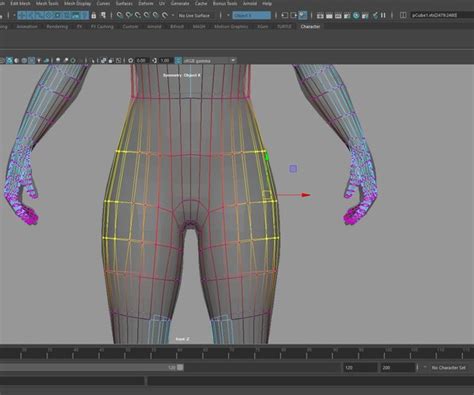Switch to the Rendering shelf tab
The width and height of the screenshot is (474, 395).
(x=57, y=26)
